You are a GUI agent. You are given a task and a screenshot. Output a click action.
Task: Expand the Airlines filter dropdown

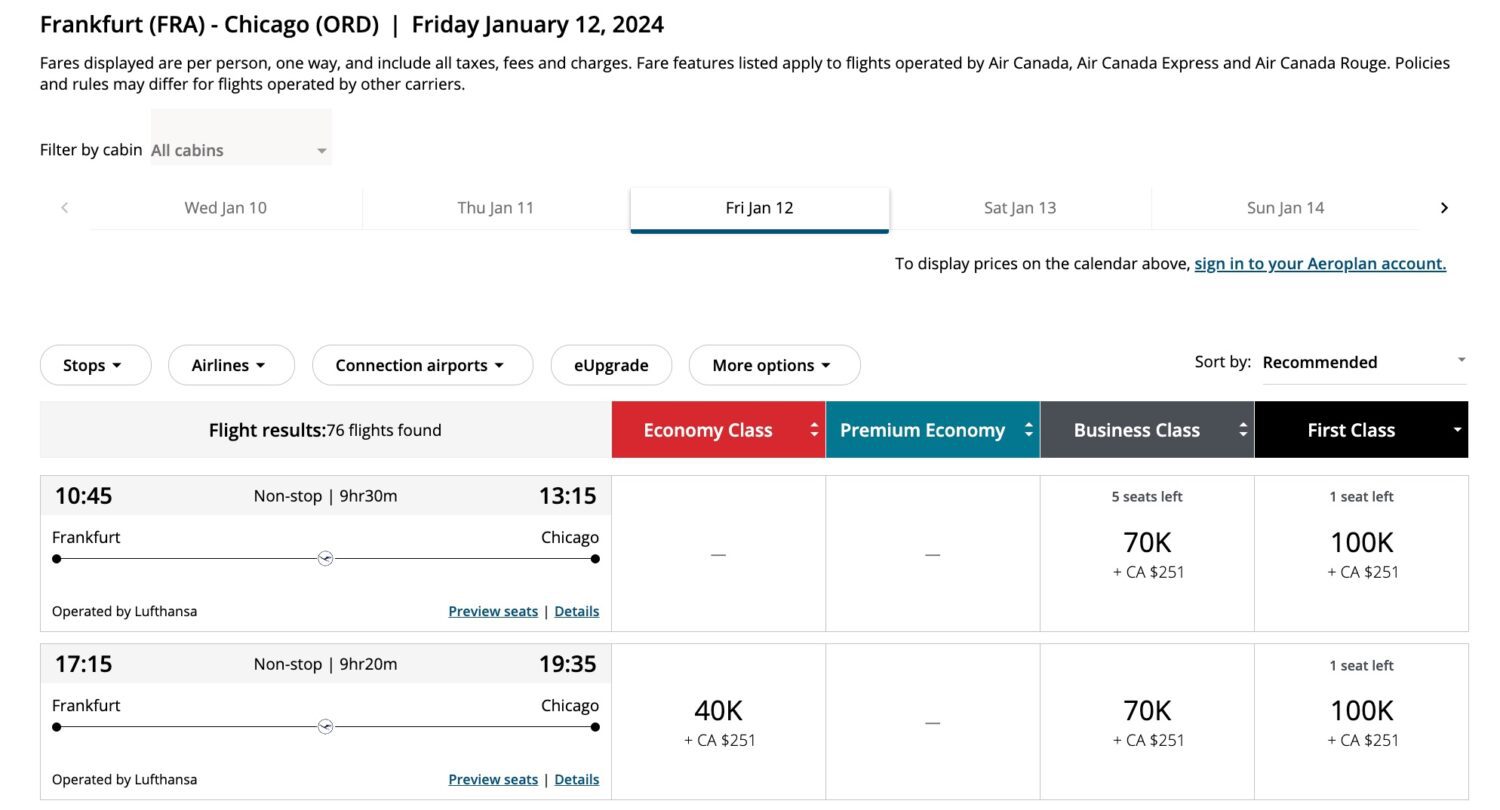tap(231, 365)
